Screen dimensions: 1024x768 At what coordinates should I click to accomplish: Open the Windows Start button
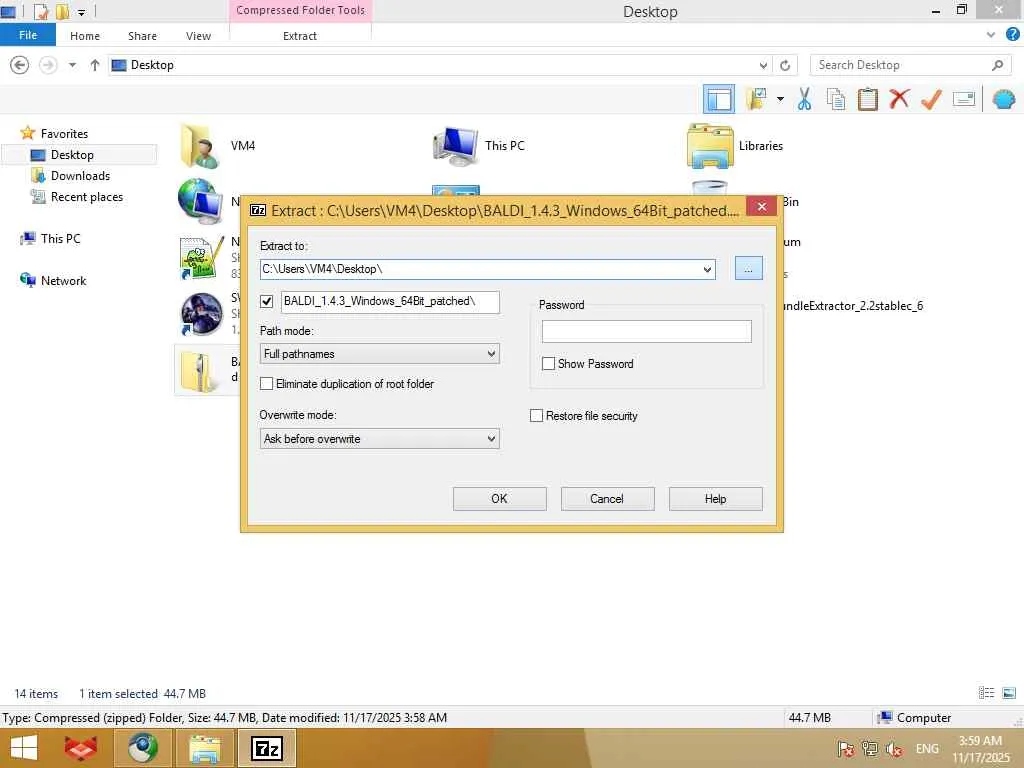click(x=24, y=748)
